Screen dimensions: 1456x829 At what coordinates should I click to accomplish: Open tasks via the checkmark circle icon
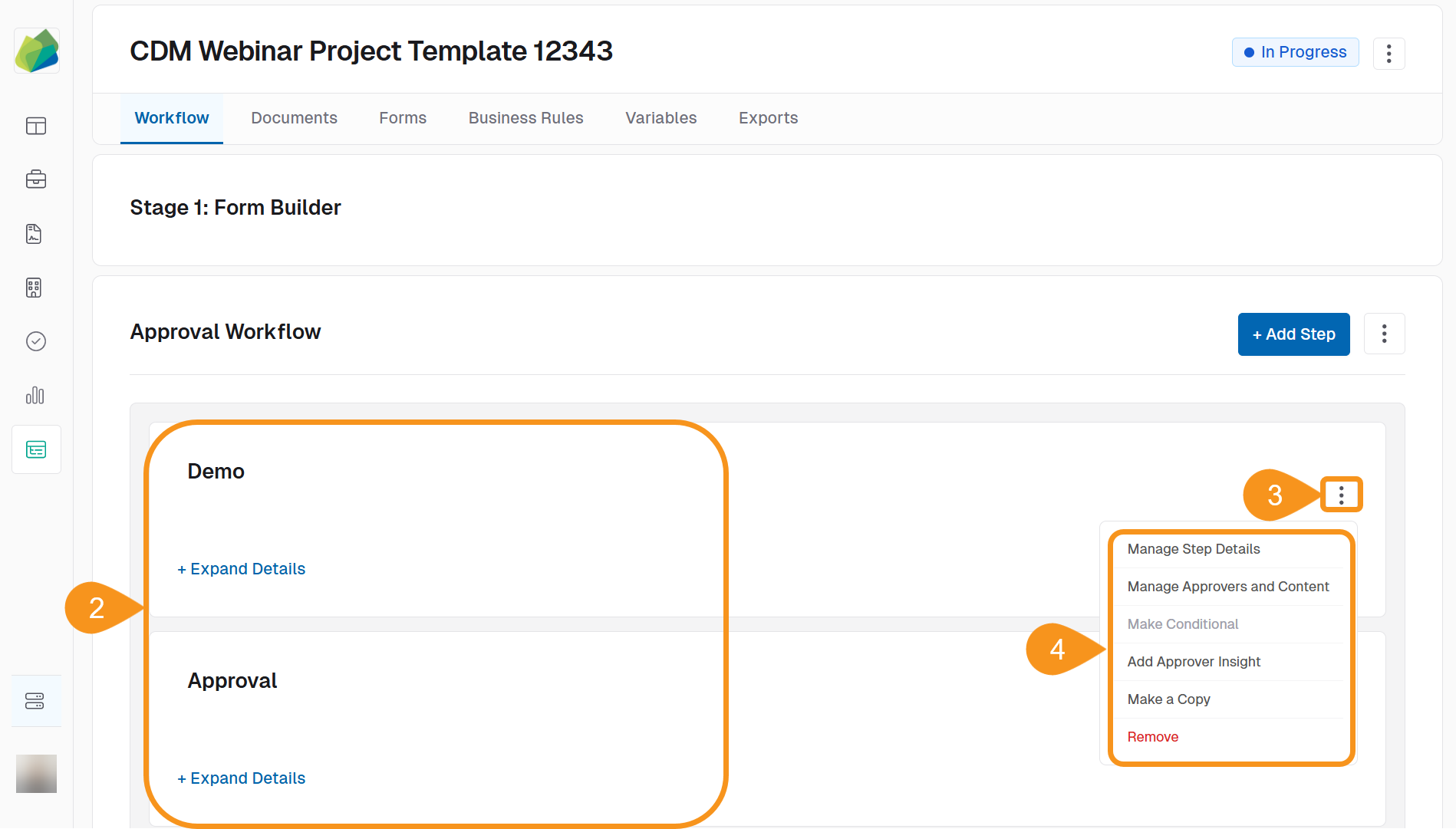tap(36, 341)
